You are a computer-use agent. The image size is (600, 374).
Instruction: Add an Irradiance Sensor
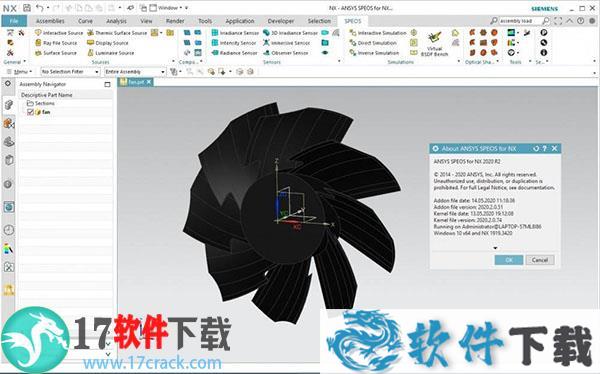point(235,33)
